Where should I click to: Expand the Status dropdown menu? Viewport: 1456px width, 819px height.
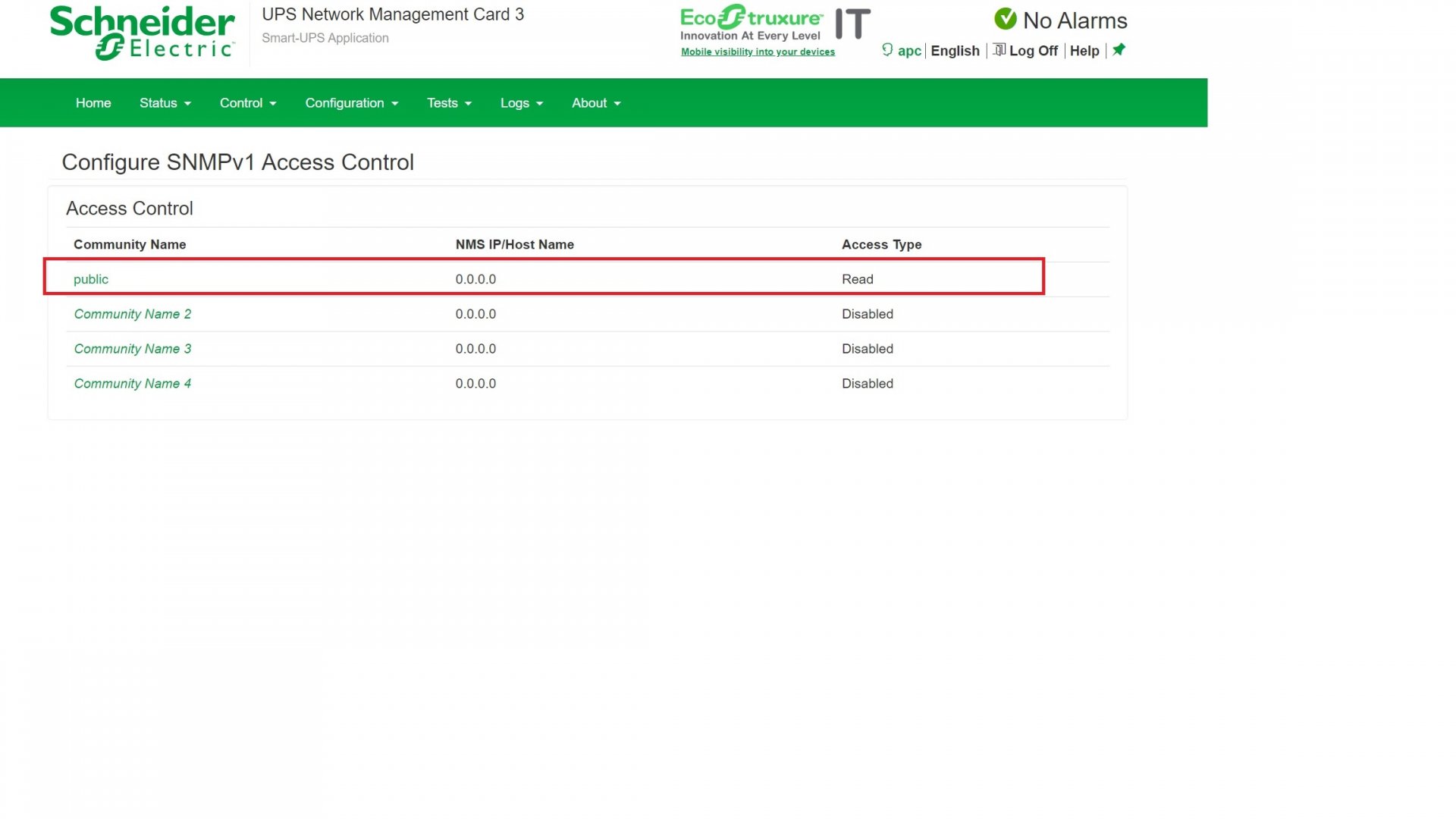[165, 103]
